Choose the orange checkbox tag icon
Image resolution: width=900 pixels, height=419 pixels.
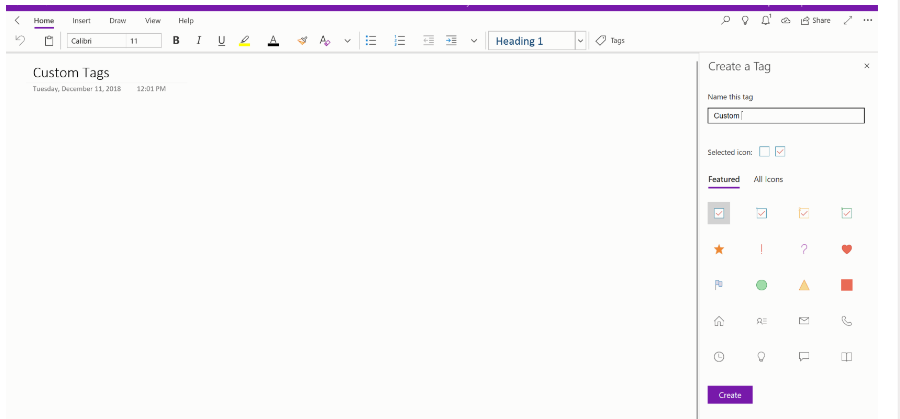pyautogui.click(x=804, y=212)
